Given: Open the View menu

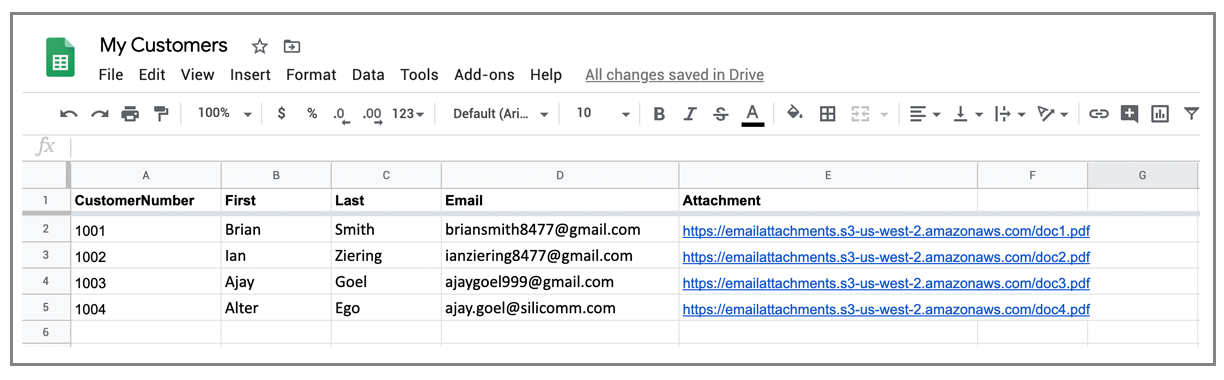Looking at the screenshot, I should tap(198, 75).
